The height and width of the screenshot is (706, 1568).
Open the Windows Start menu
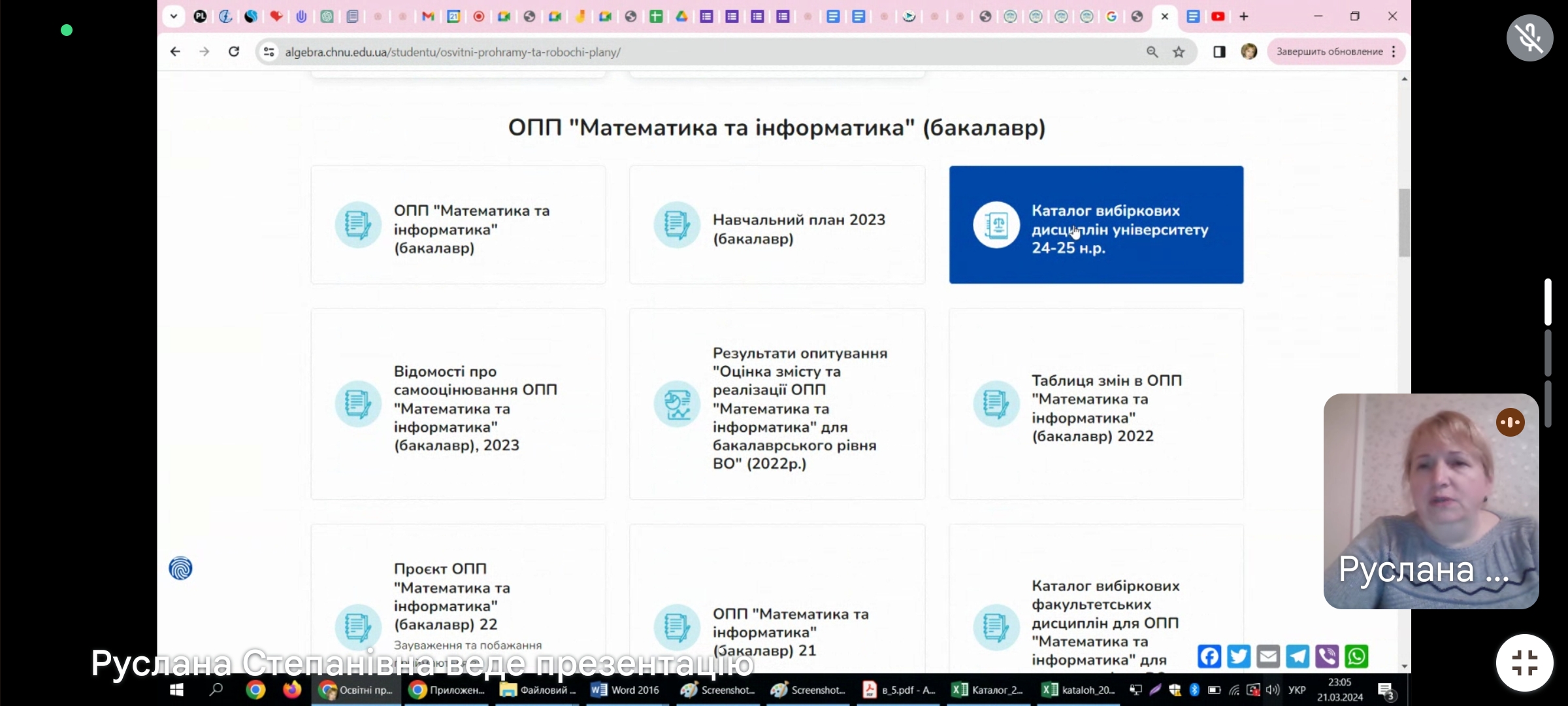[x=176, y=690]
